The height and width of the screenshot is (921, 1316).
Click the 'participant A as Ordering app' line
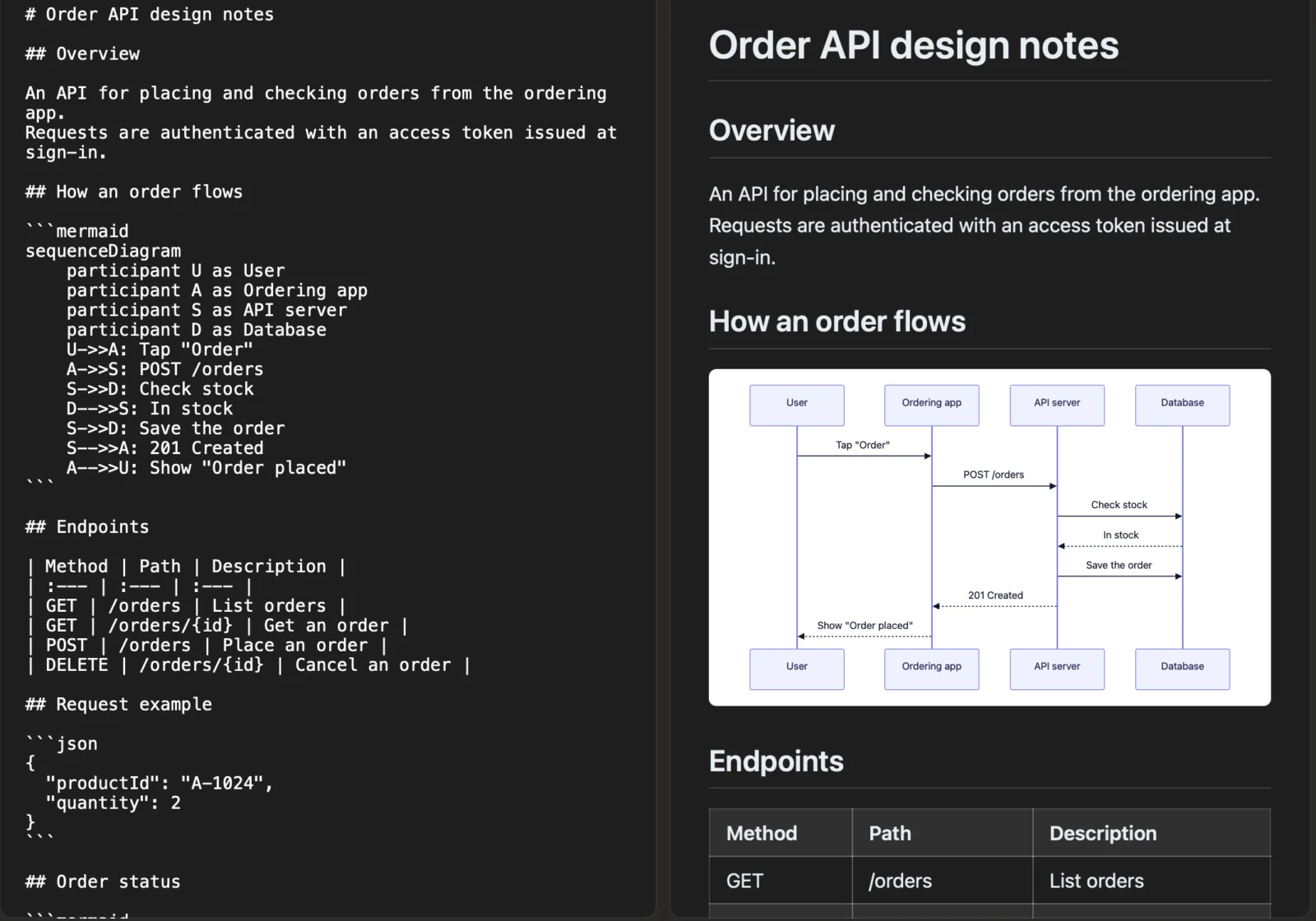216,290
